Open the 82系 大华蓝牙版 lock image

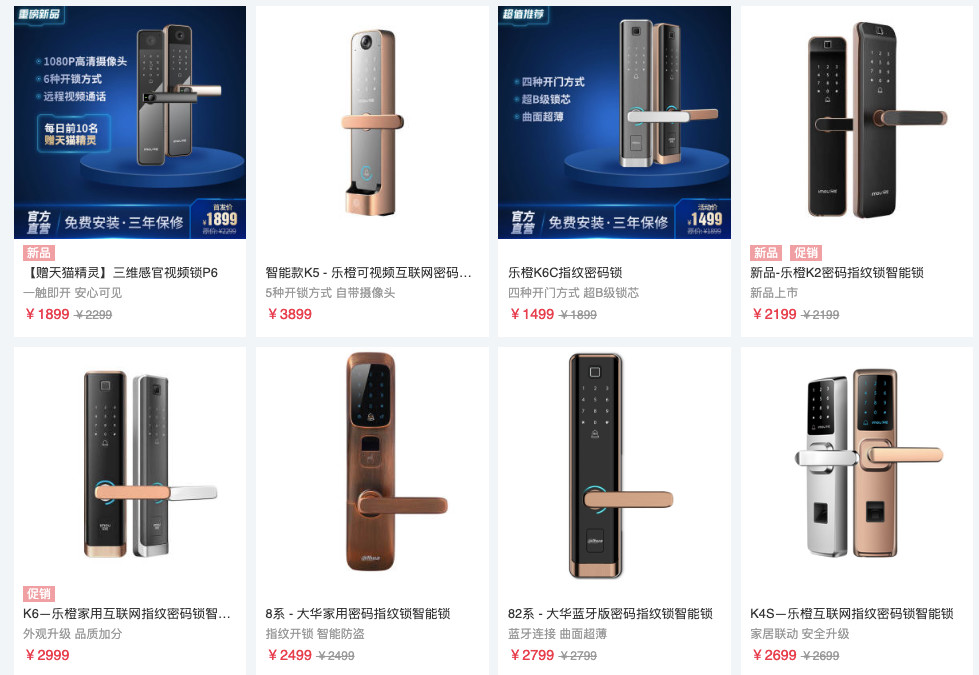click(614, 463)
